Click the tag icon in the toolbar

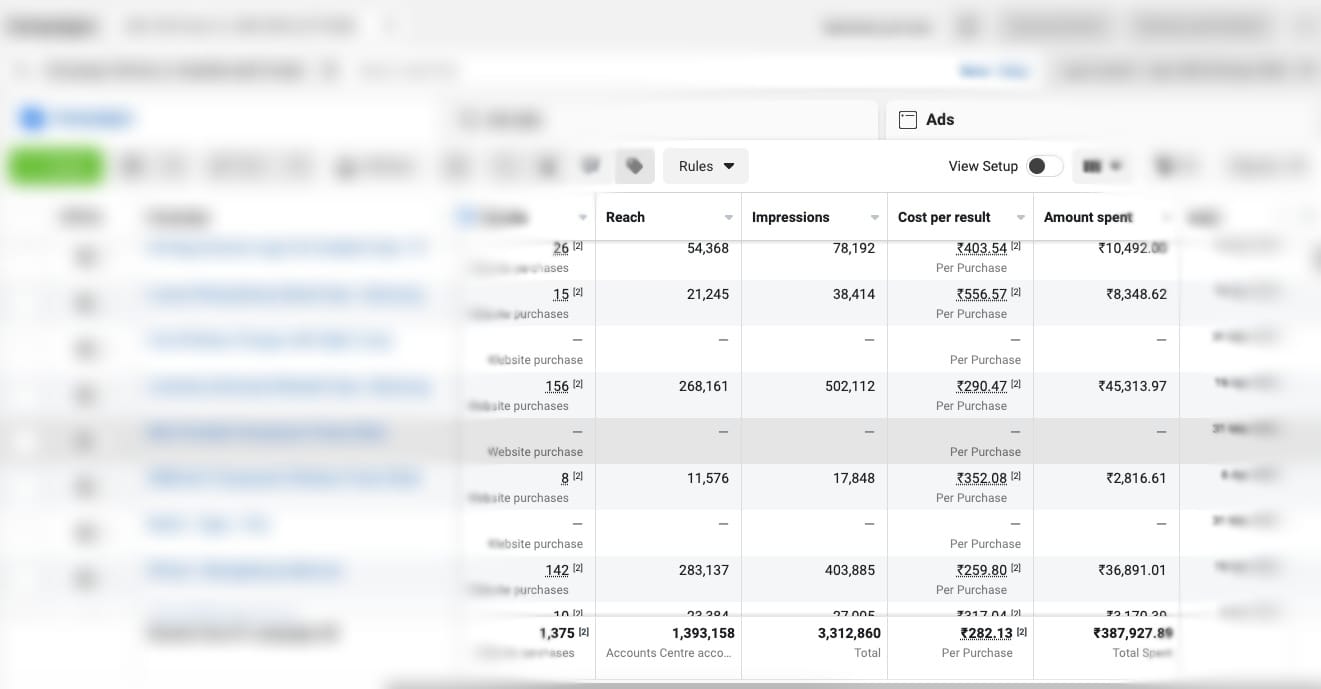(634, 166)
